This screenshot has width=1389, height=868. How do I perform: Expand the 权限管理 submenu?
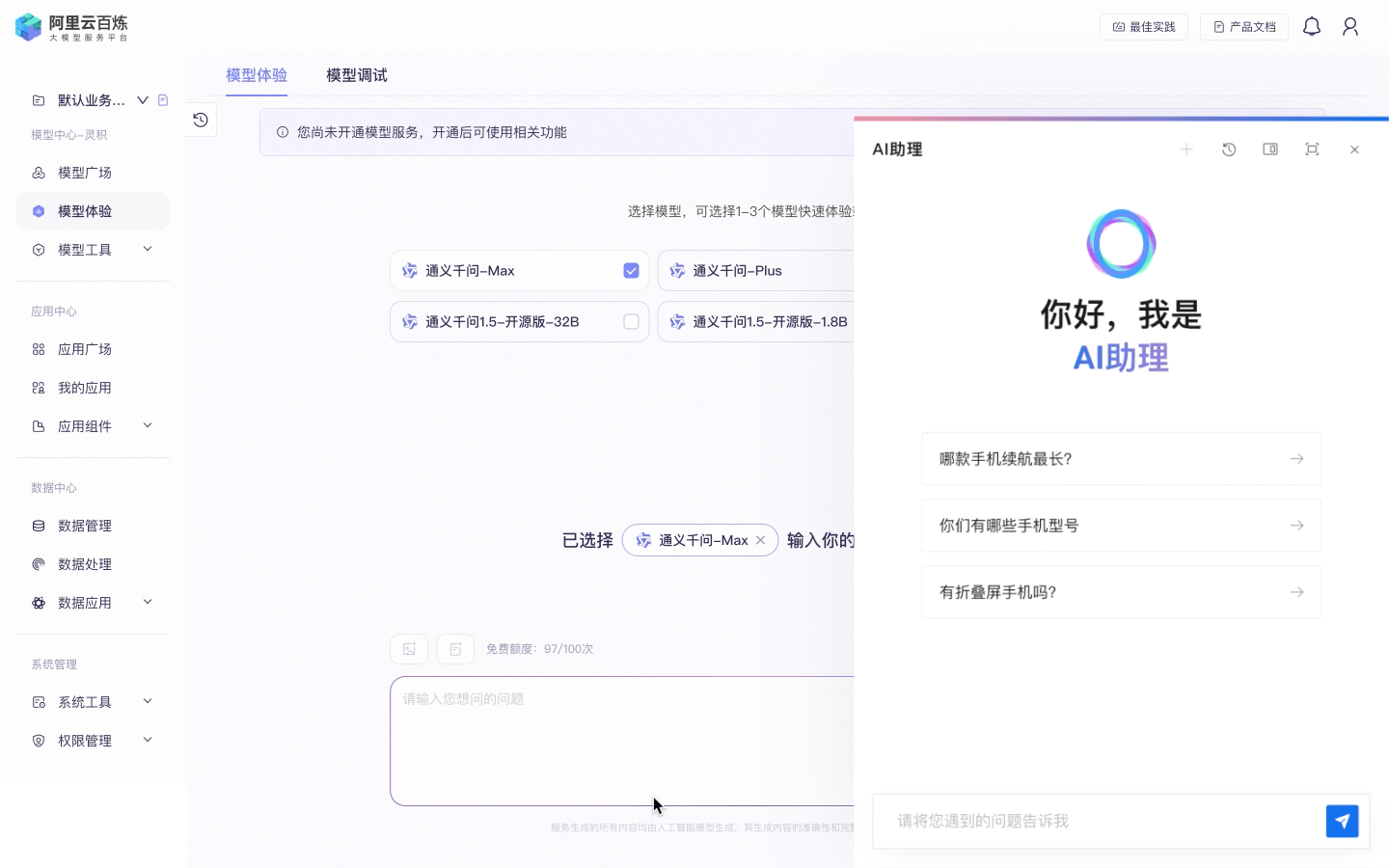[x=148, y=740]
